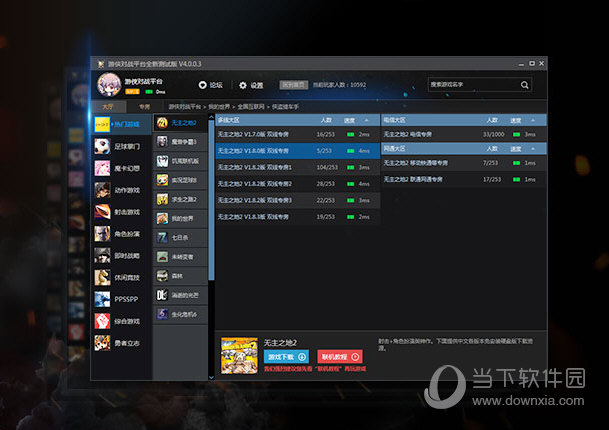
Task: Open the 论坛 forum icon
Action: [x=202, y=85]
